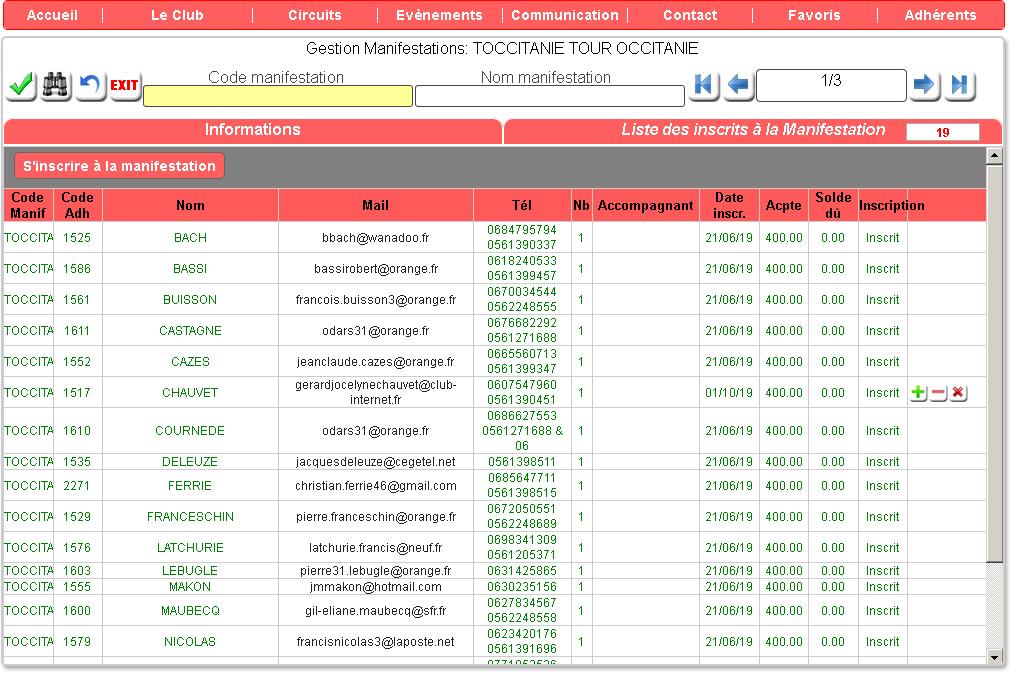Click green plus icon on CHAUVET row

coord(918,393)
